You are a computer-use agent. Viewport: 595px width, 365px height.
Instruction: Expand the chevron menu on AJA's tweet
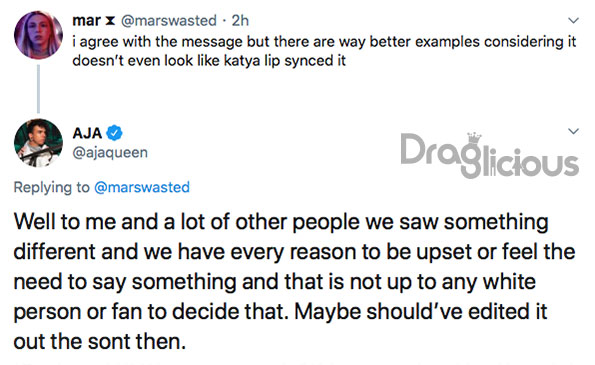(573, 131)
